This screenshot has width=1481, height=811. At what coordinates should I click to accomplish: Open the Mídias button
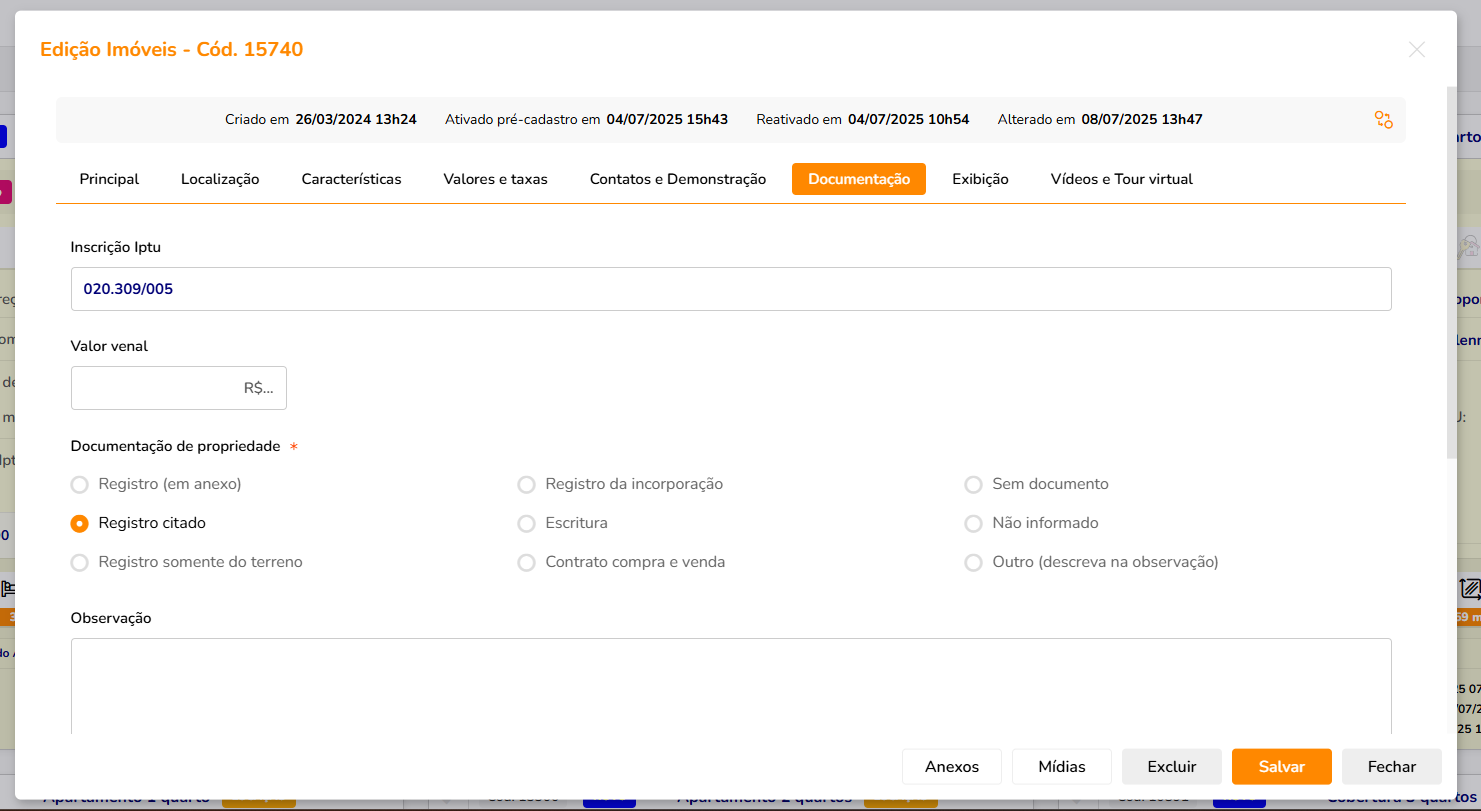tap(1061, 767)
